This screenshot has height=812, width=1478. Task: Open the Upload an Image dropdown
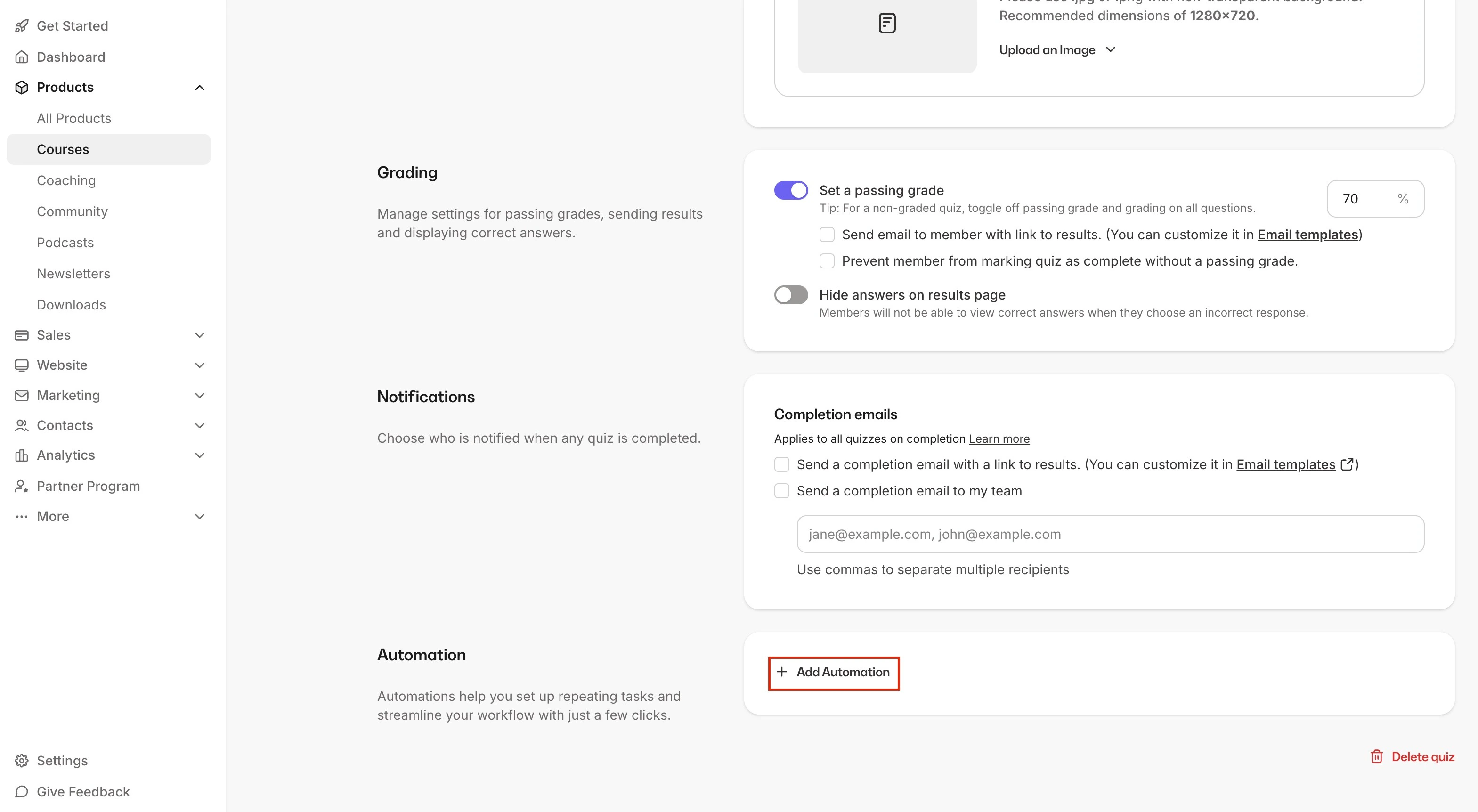[1057, 50]
